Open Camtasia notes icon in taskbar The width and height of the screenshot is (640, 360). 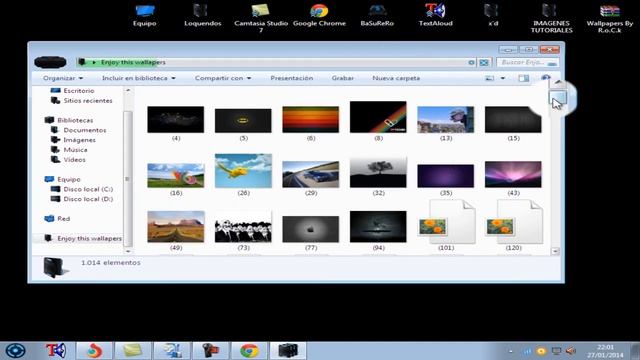(133, 351)
